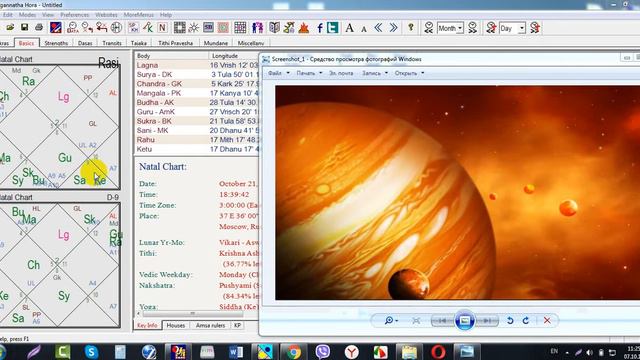Select the KP bottom tab
Screen dimensions: 640x360
pos(237,325)
